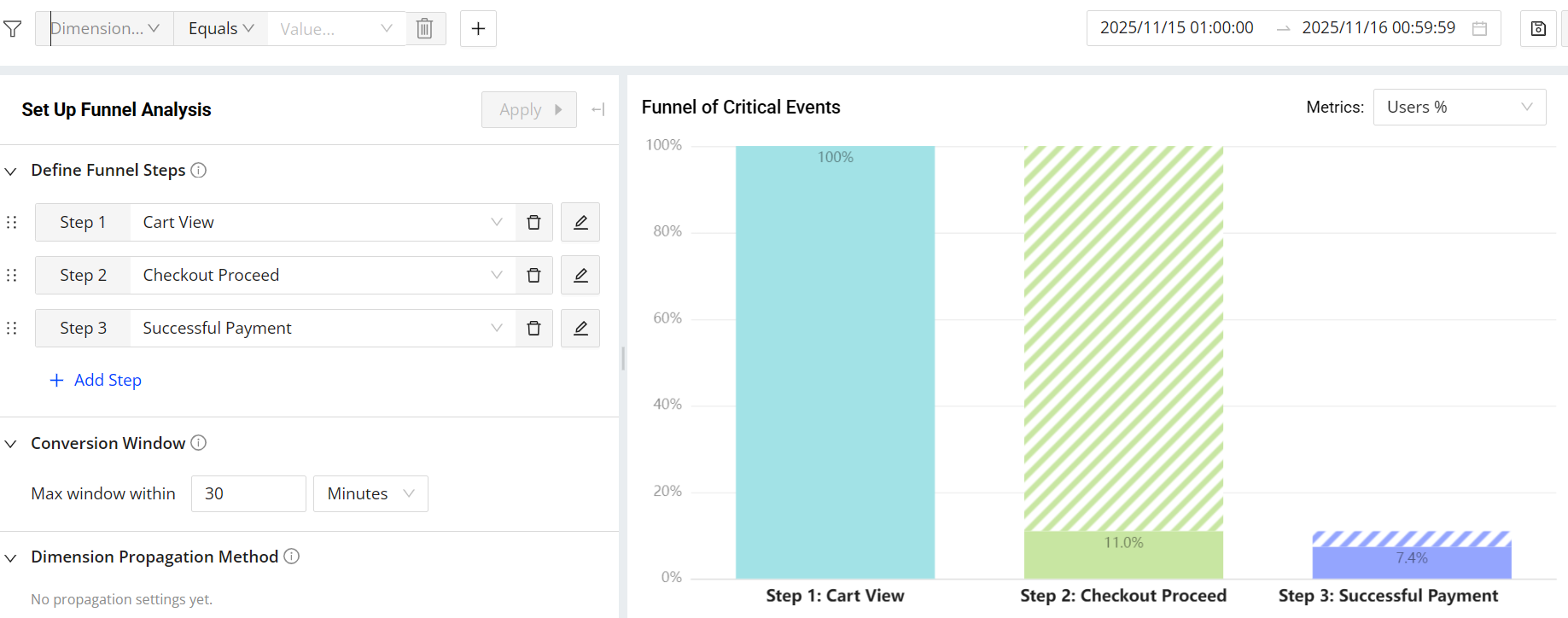Click the max window value input field
This screenshot has height=618, width=1568.
[x=248, y=494]
